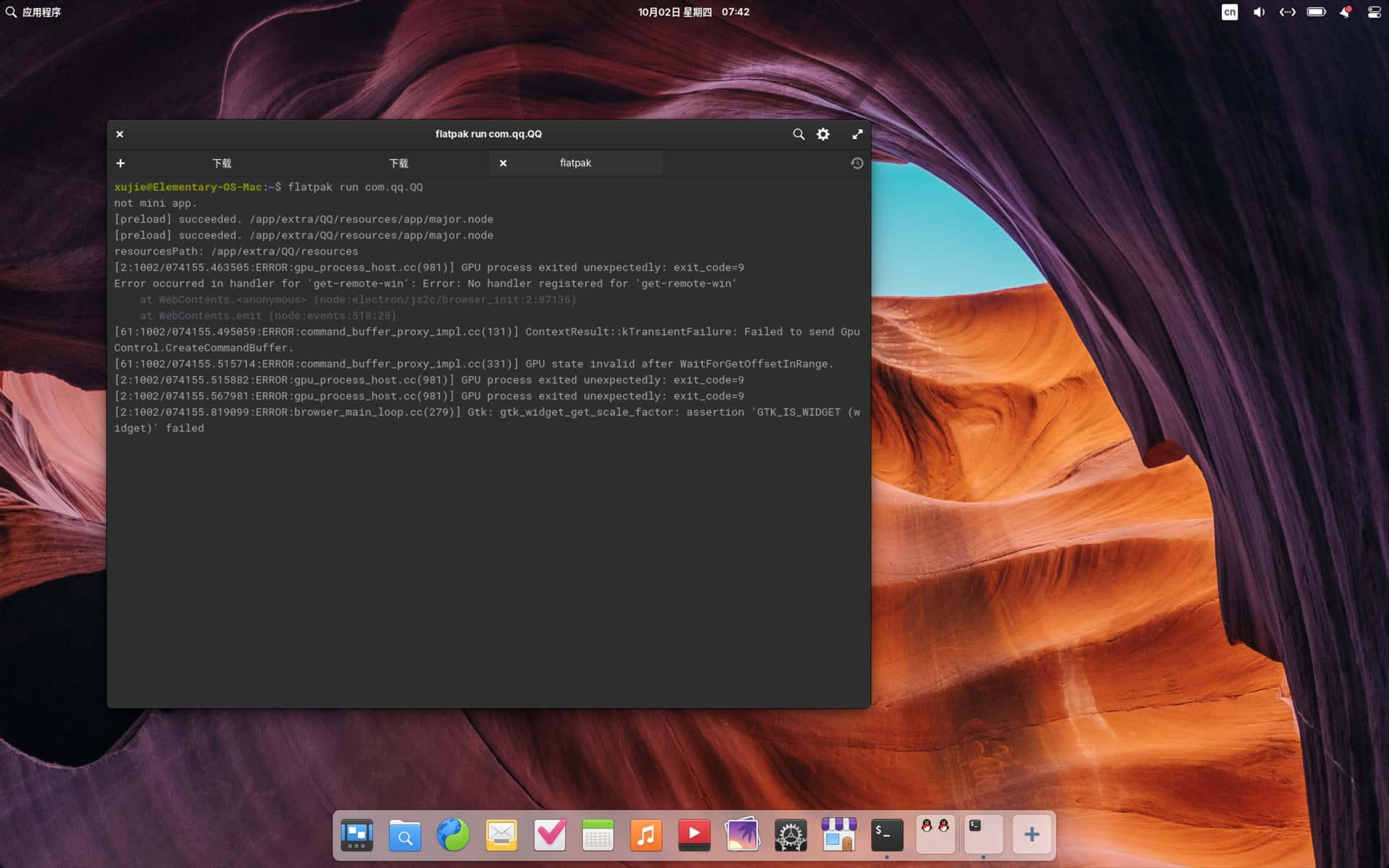Click the dock plus button

pos(1032,835)
